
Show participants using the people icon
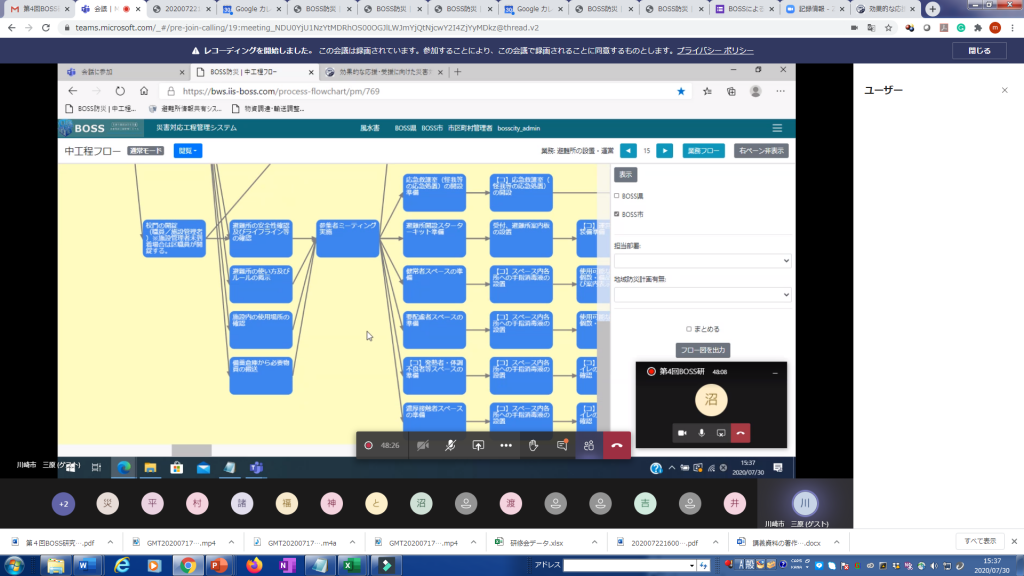[x=589, y=445]
